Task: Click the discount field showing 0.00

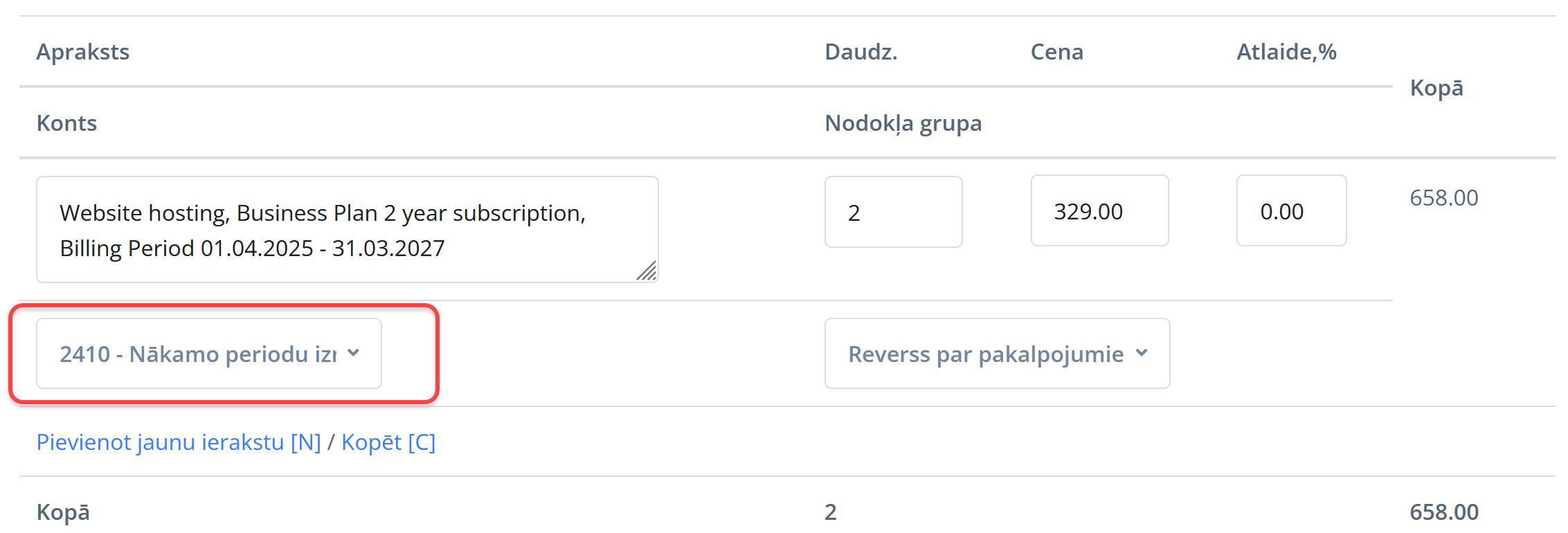Action: click(x=1290, y=211)
